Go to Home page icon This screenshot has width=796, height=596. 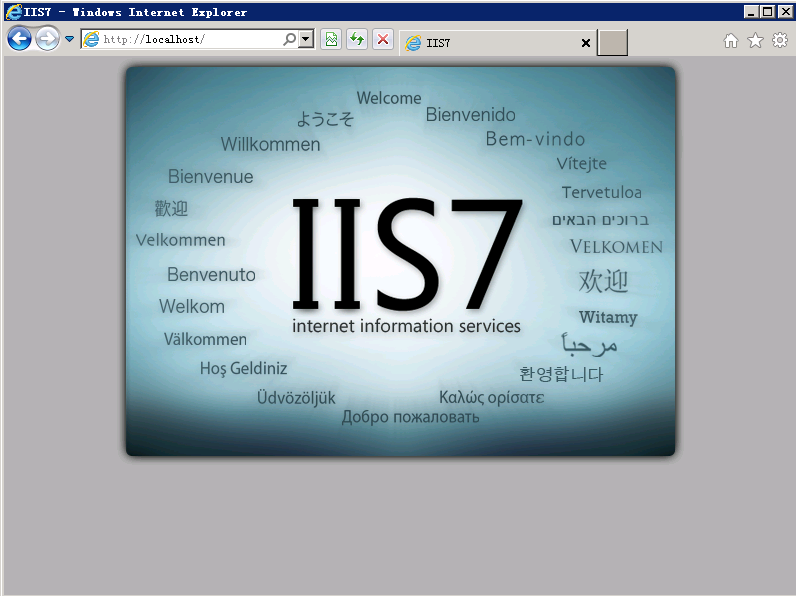tap(731, 41)
